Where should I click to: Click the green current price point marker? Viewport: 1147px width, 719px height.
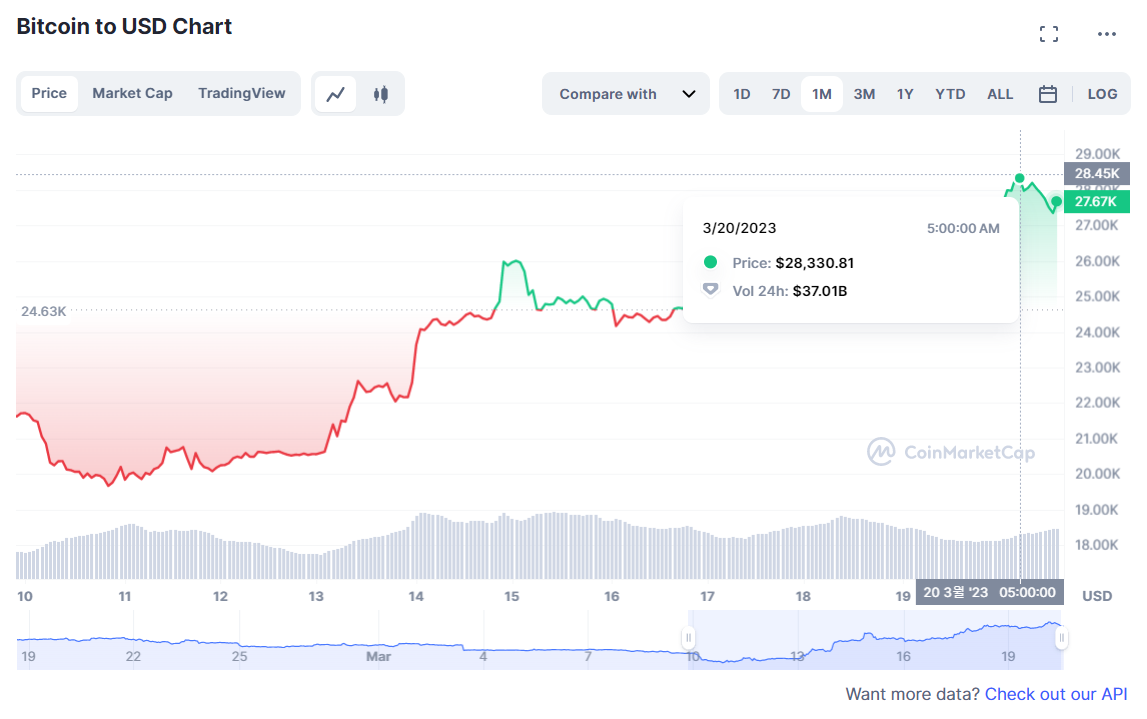(x=1056, y=202)
